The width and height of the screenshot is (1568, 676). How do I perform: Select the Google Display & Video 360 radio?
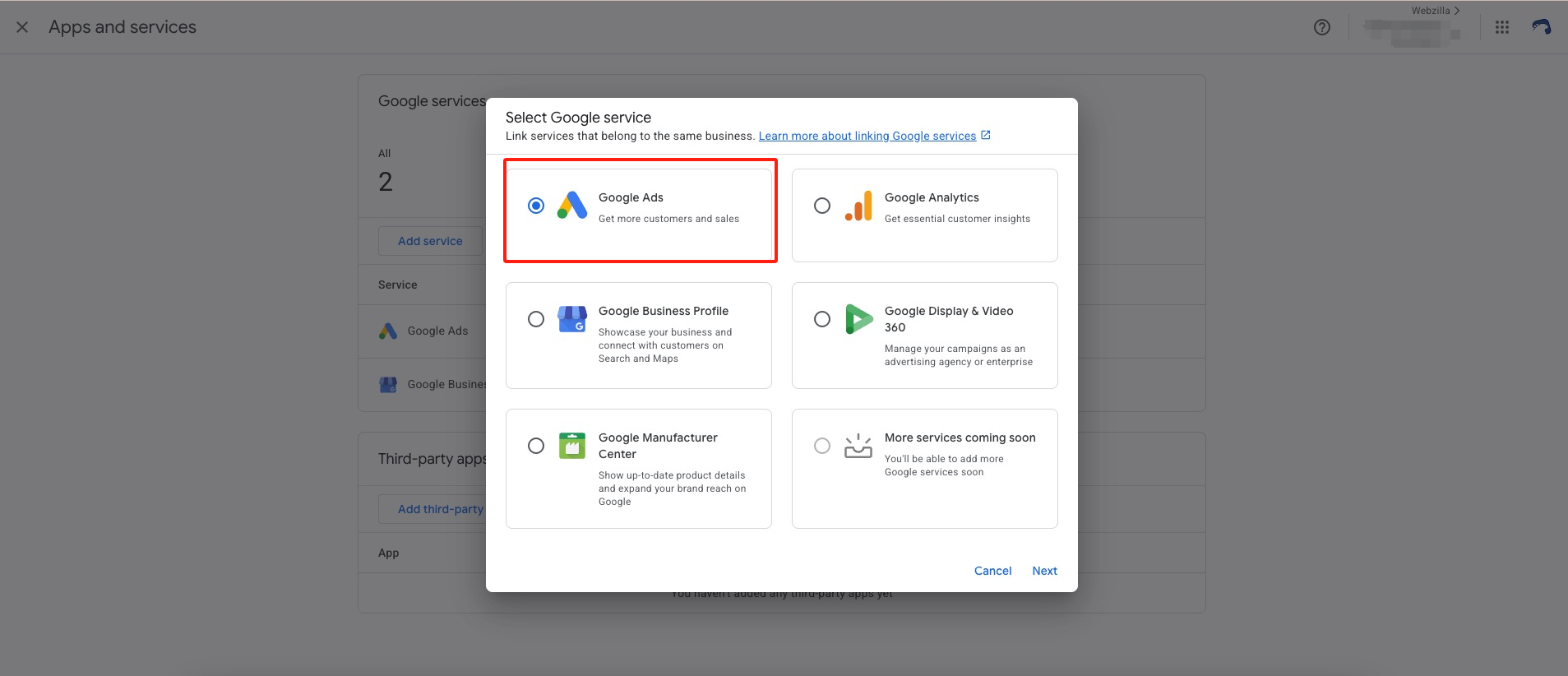pyautogui.click(x=822, y=319)
